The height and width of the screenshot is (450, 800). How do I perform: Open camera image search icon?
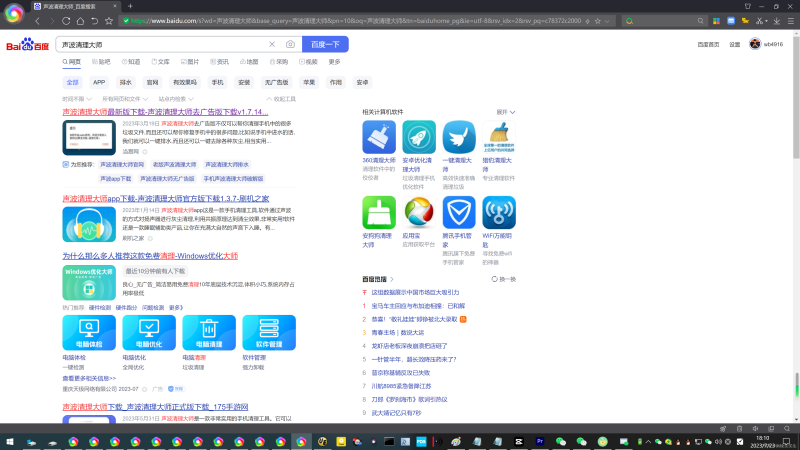point(290,44)
